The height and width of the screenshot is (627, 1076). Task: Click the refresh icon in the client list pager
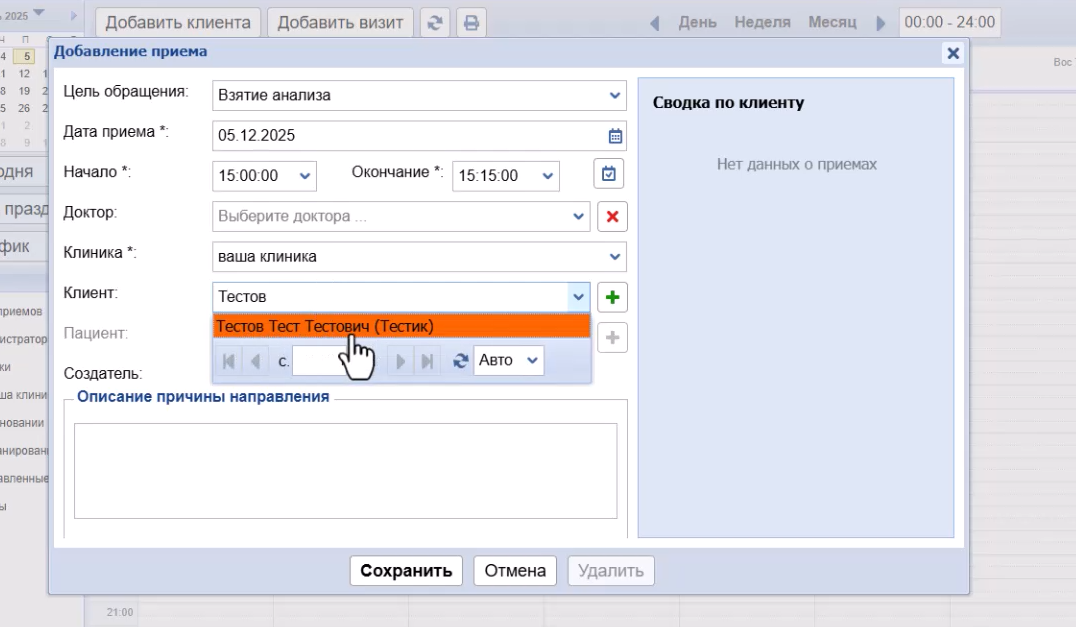pos(460,361)
